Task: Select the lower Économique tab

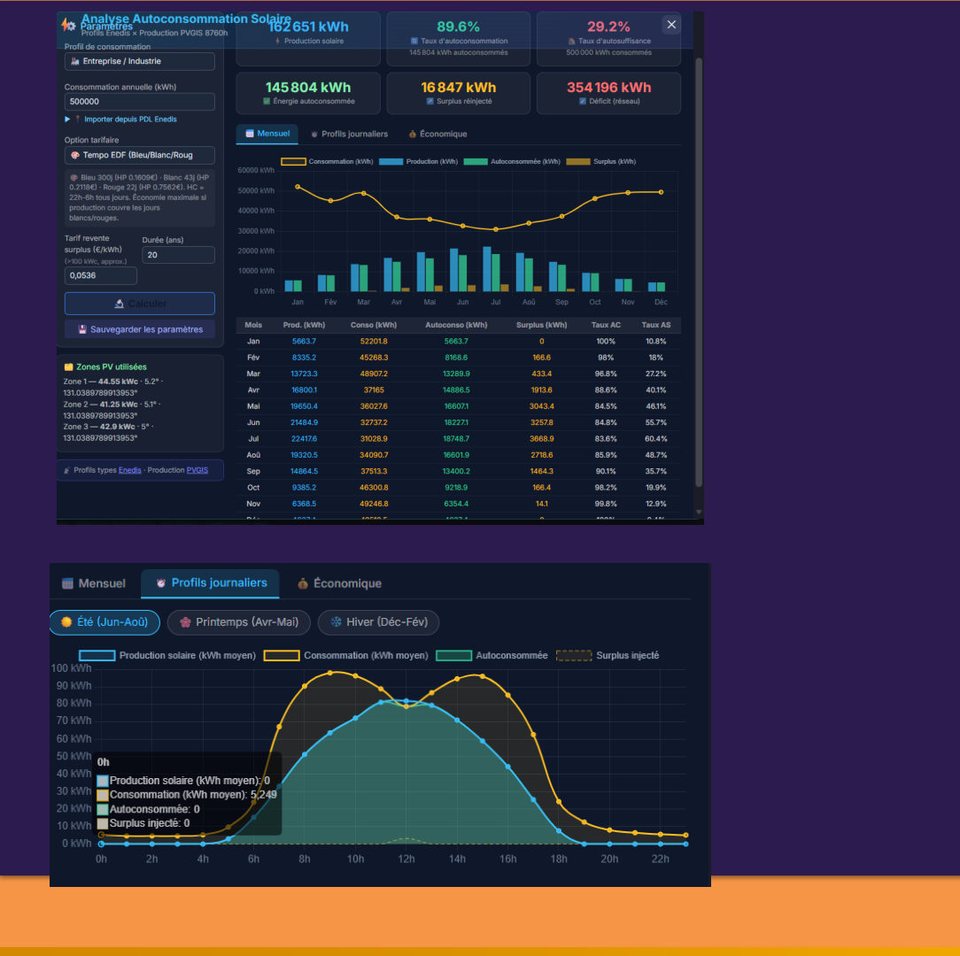Action: tap(339, 584)
